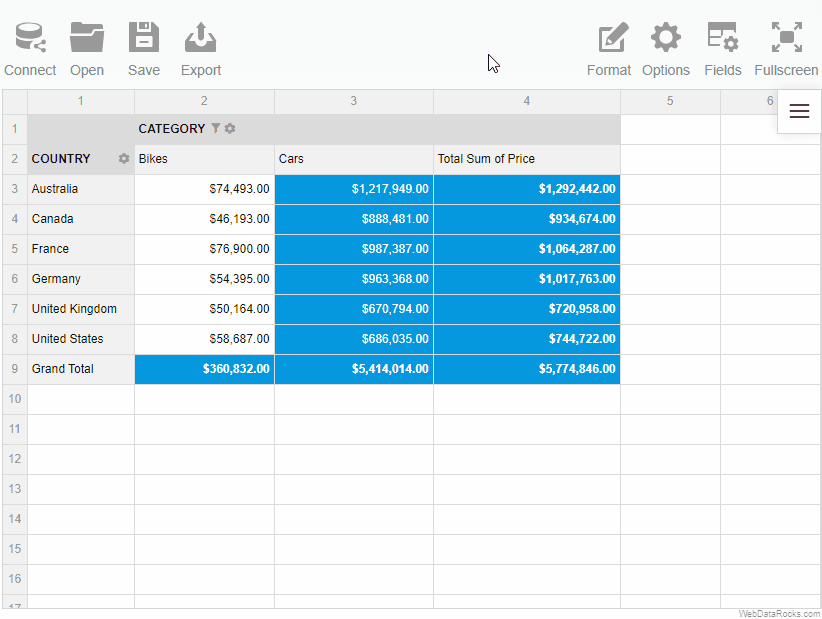The height and width of the screenshot is (619, 822).
Task: Select column header 5
Action: coord(670,101)
